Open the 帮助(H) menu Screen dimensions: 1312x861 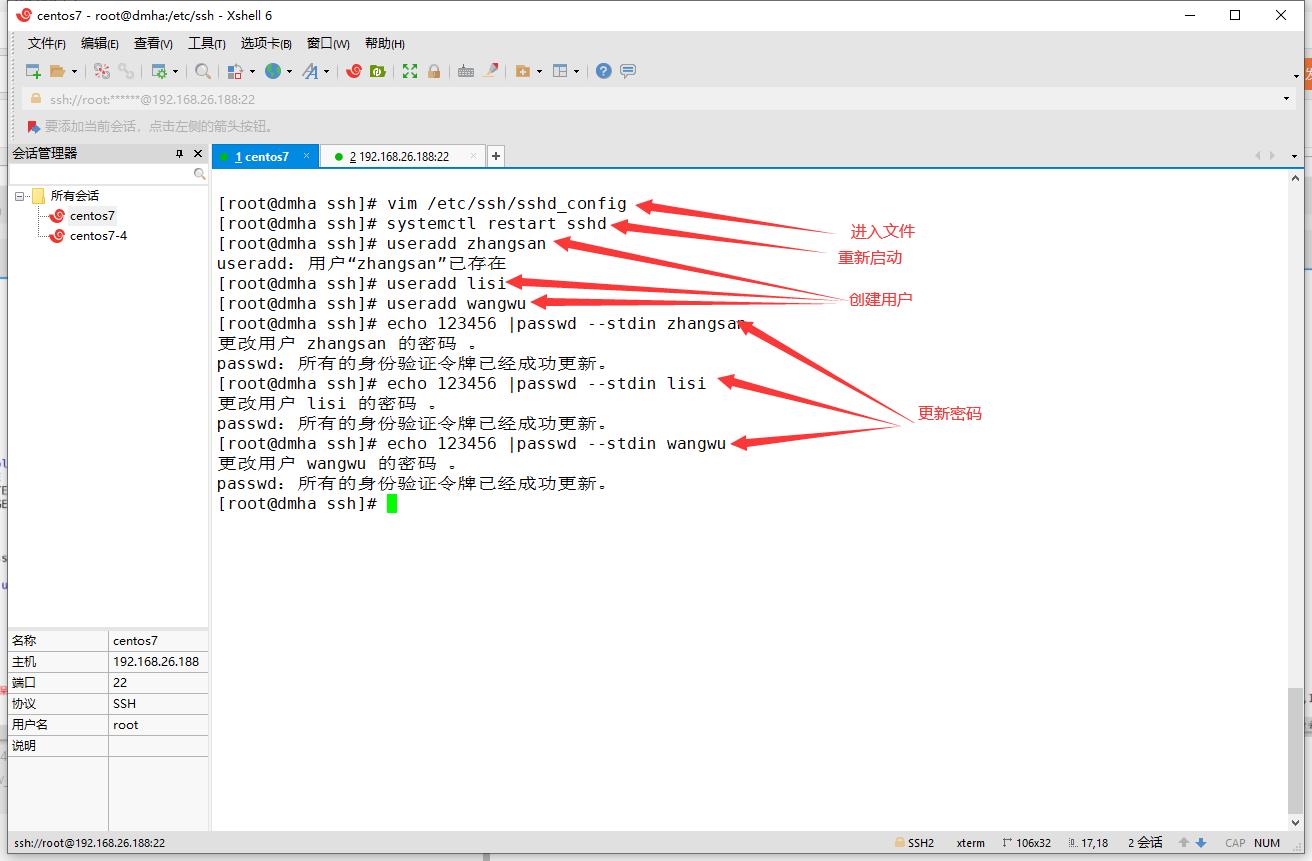[385, 43]
